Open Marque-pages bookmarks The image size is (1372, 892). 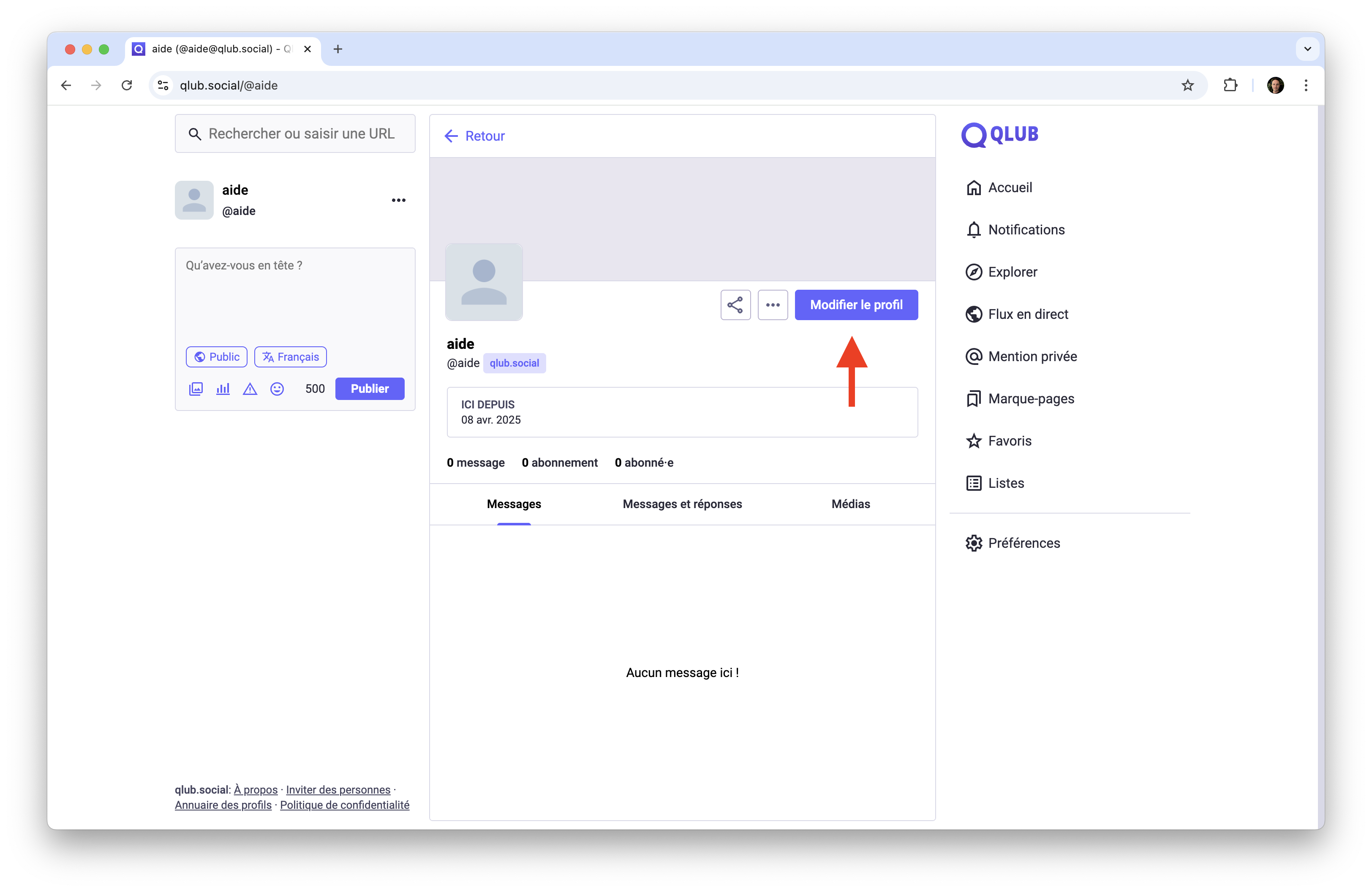click(1020, 399)
